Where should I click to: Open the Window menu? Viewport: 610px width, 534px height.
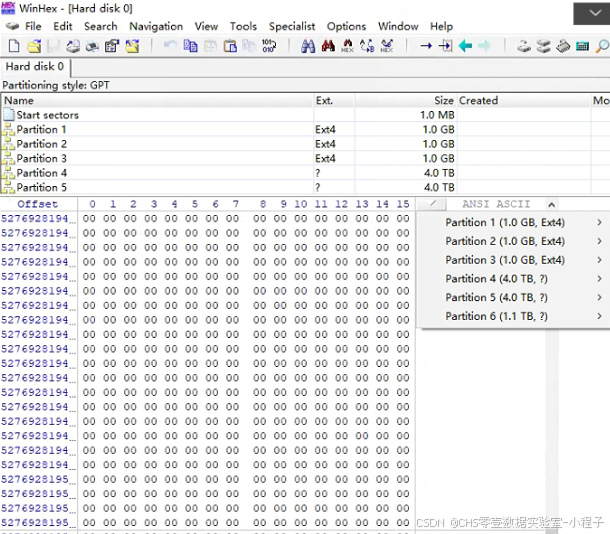point(398,26)
